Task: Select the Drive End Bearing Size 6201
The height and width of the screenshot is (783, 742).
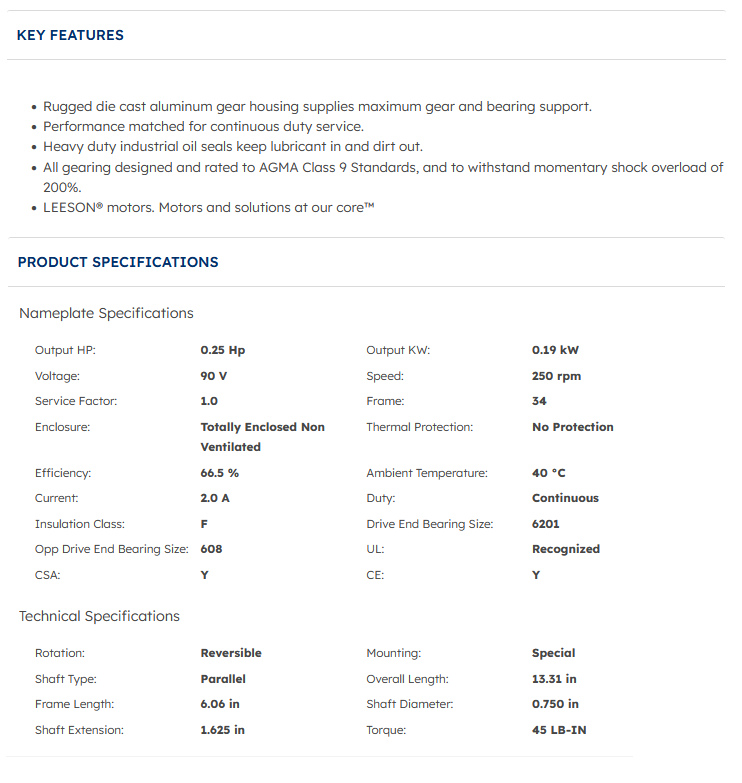Action: 546,524
